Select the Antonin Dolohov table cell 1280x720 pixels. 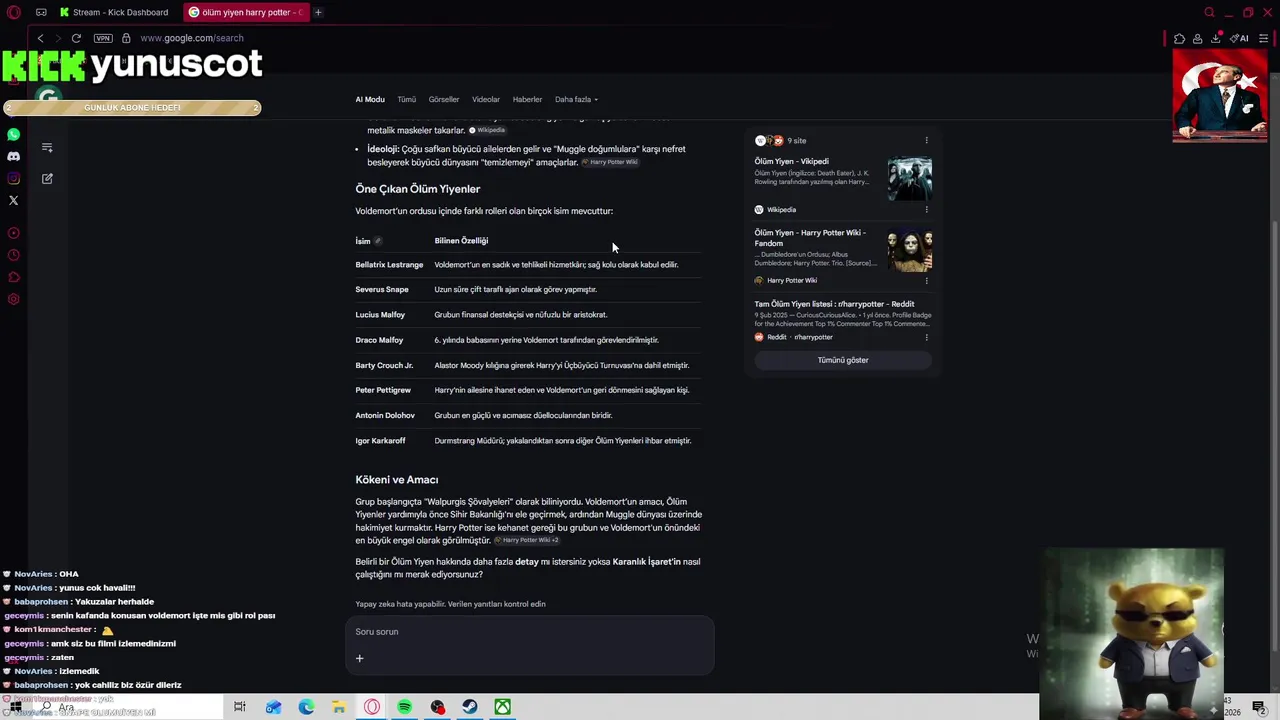(385, 415)
